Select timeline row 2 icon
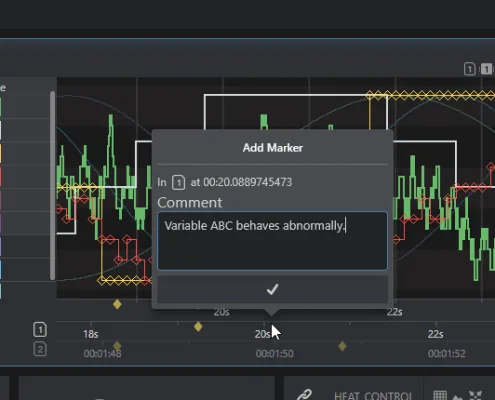This screenshot has width=495, height=400. point(40,349)
